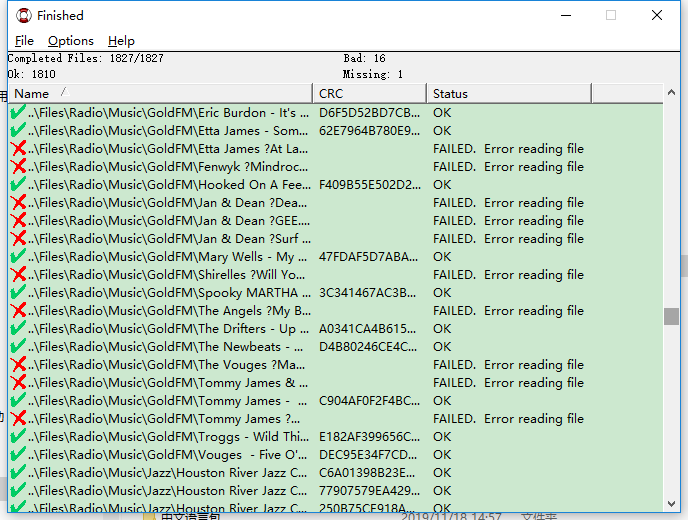Click the app icon in the title bar
This screenshot has height=520, width=688.
[x=20, y=16]
